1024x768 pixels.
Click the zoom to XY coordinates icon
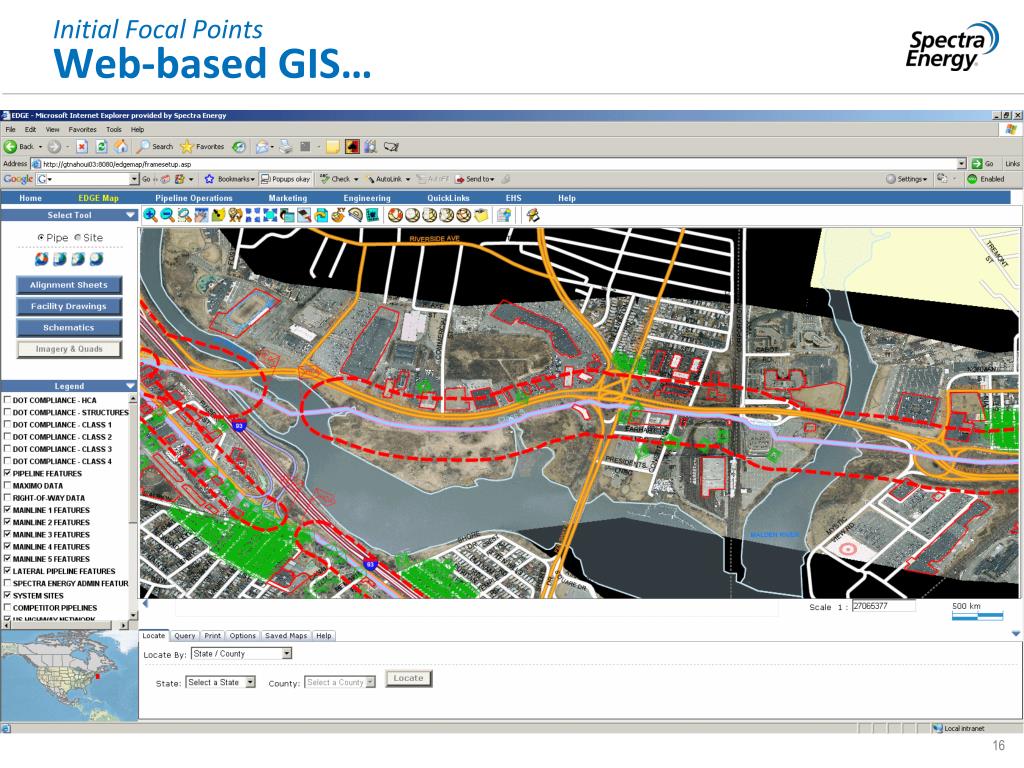pyautogui.click(x=338, y=215)
